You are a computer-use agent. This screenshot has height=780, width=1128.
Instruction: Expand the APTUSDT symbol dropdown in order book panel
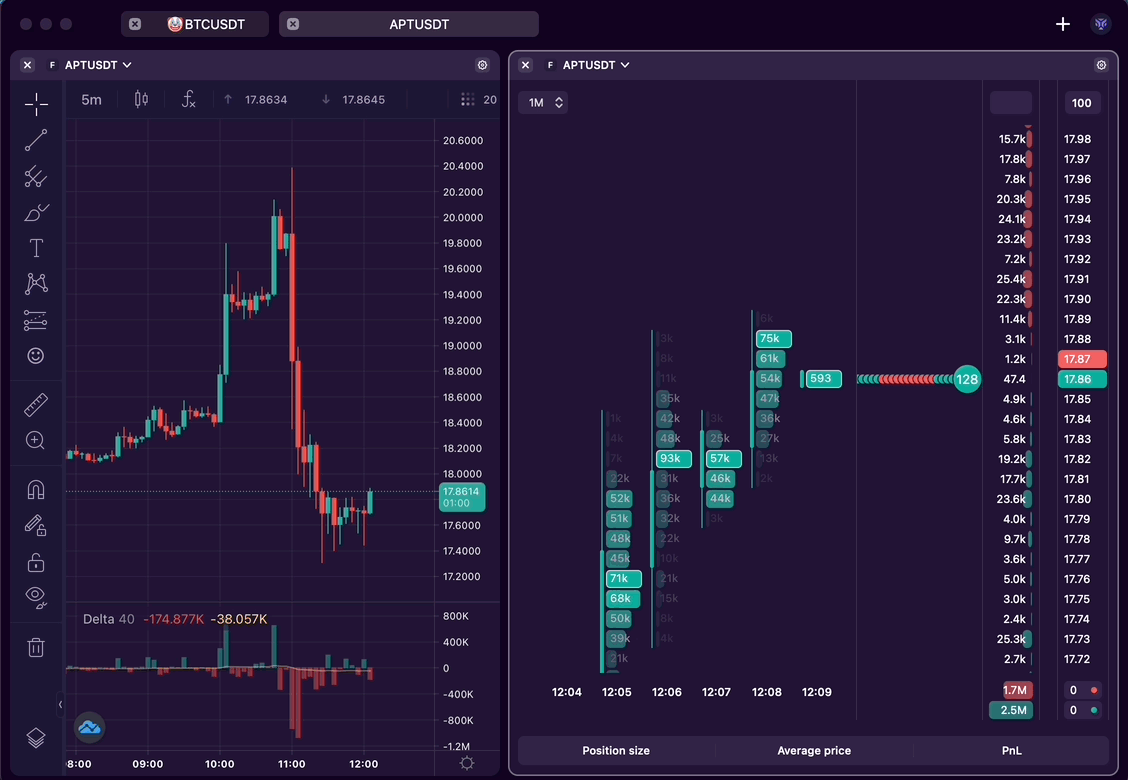(596, 65)
